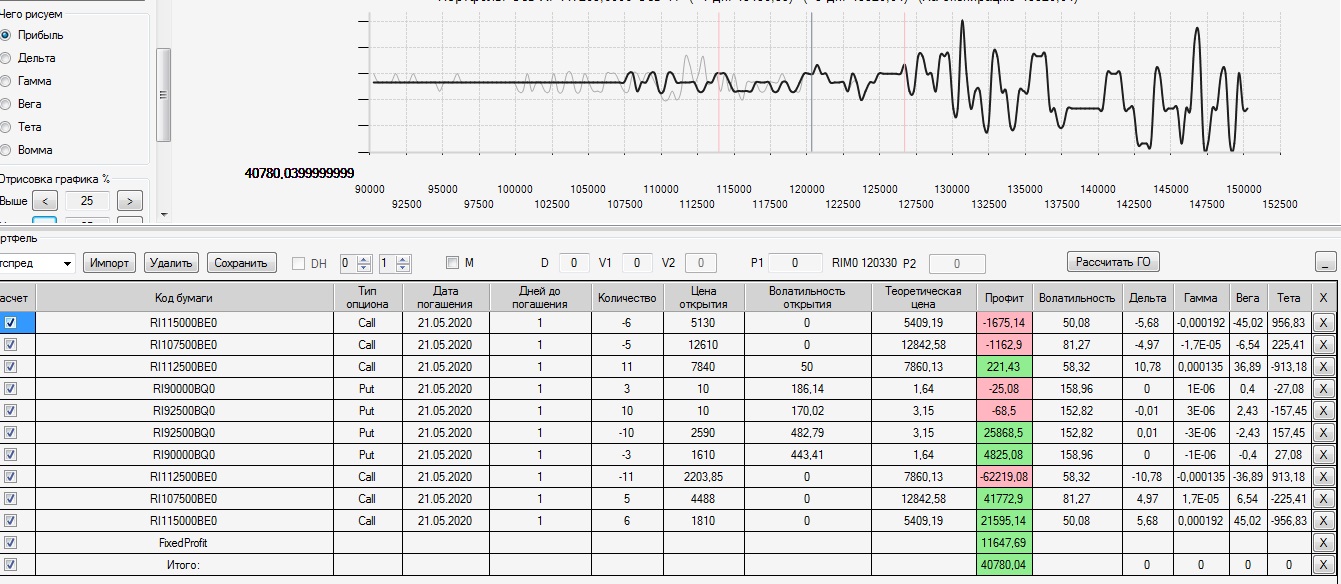Sort by Тип опциона column header

(368, 298)
